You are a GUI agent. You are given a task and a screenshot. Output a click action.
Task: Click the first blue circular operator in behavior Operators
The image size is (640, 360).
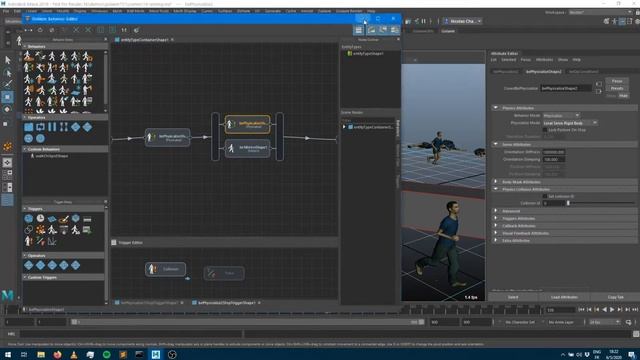[29, 138]
